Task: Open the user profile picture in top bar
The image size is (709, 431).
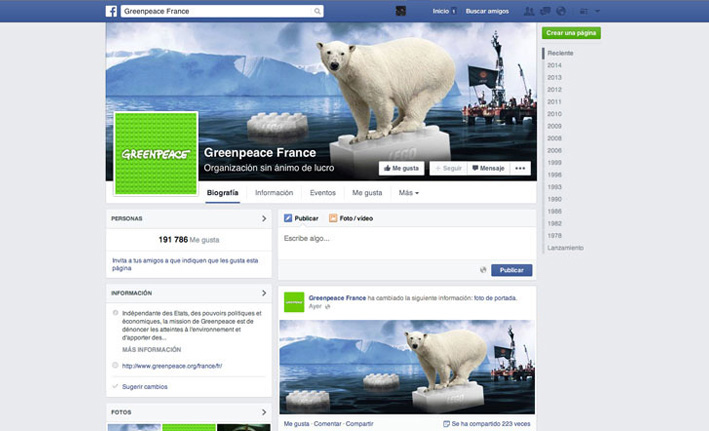Action: click(x=401, y=11)
